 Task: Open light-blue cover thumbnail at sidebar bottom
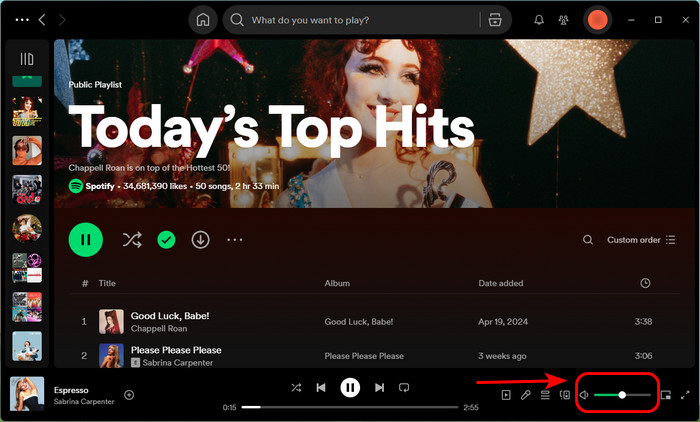(x=27, y=346)
